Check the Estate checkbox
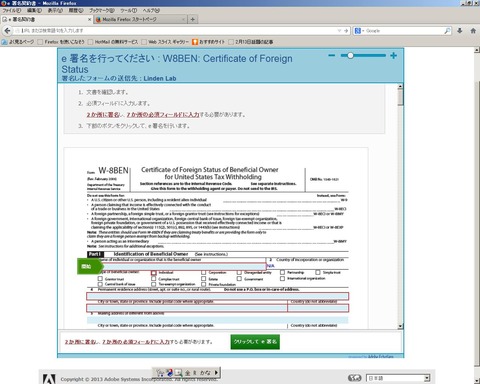Viewport: 480px width, 384px height. click(203, 279)
